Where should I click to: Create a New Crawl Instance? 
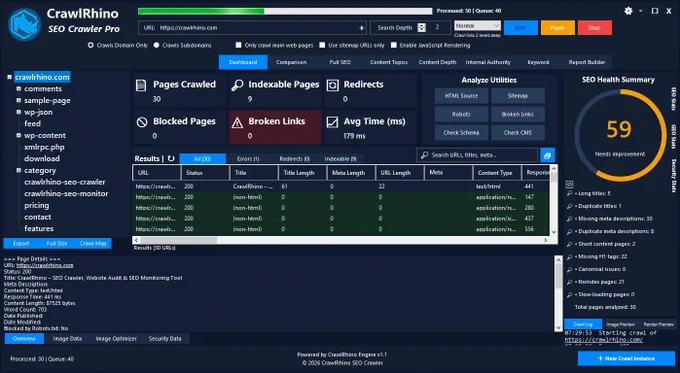pos(626,358)
